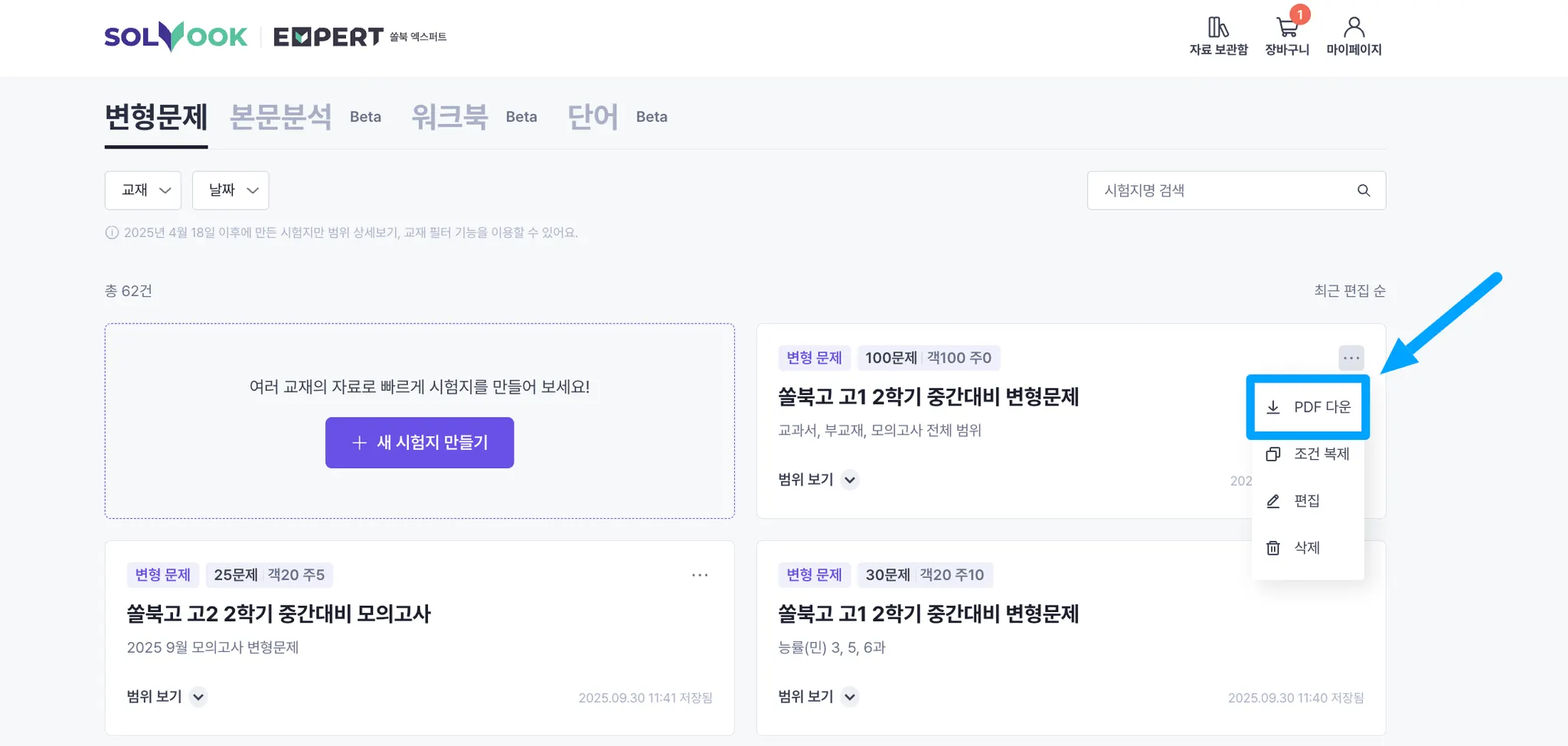
Task: Open more options on 100문제 card
Action: pyautogui.click(x=1351, y=357)
